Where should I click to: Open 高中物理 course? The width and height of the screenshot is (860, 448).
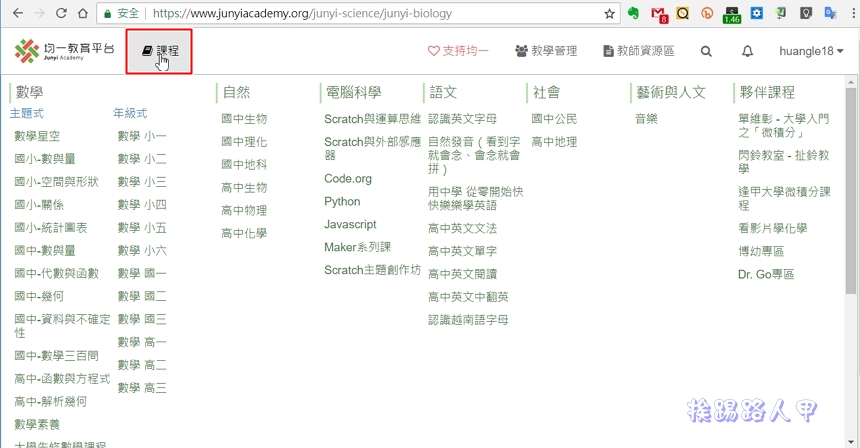(244, 211)
